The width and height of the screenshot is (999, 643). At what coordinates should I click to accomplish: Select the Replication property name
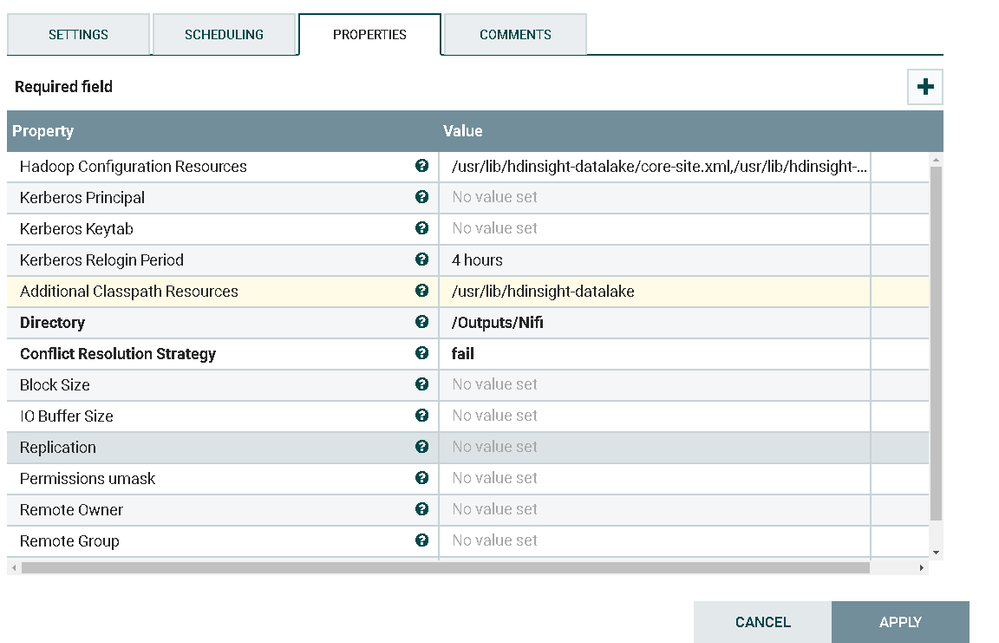point(58,447)
